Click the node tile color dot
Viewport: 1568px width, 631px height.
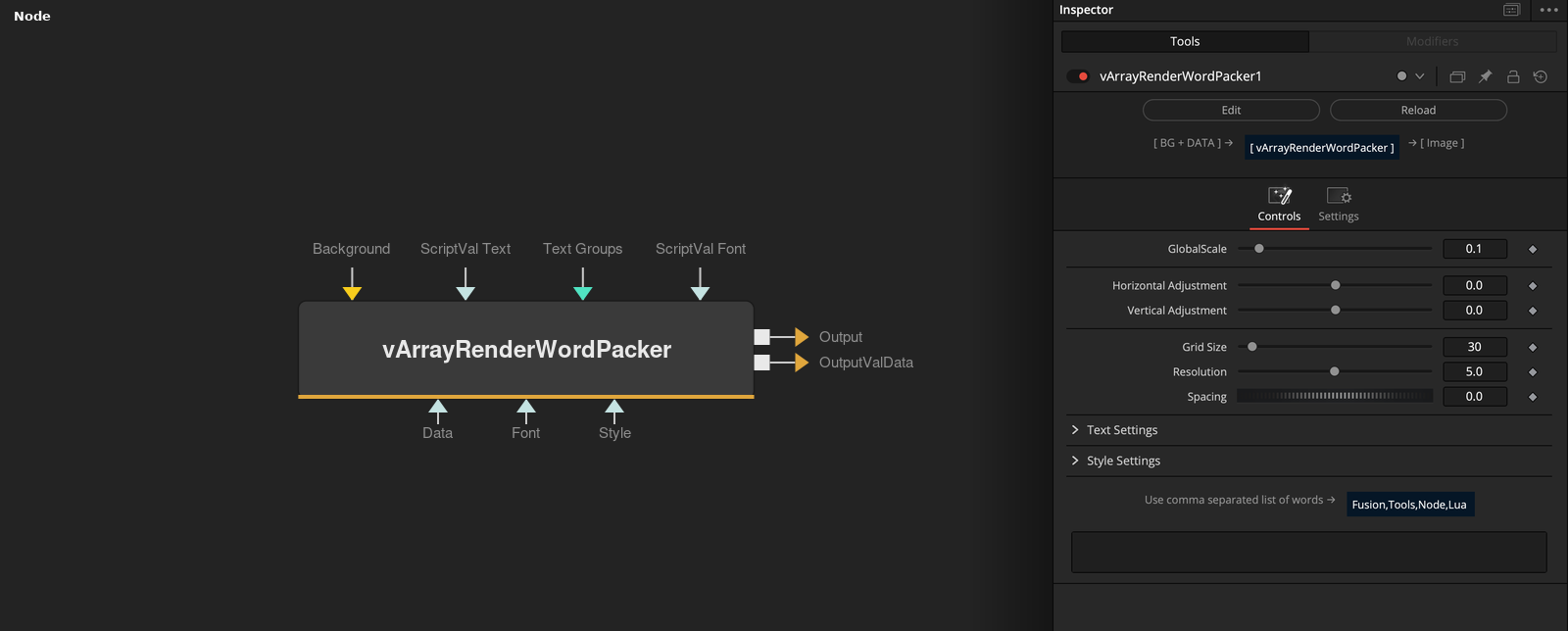(1401, 76)
